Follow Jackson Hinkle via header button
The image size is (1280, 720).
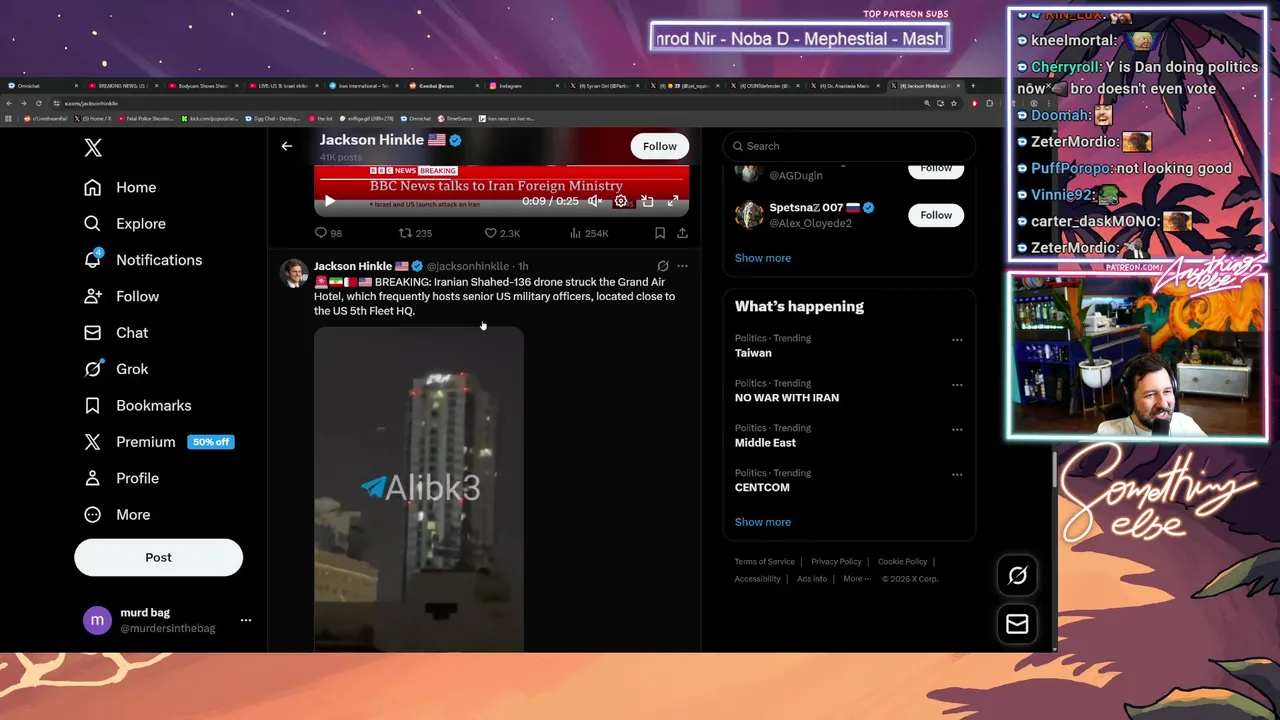(660, 146)
